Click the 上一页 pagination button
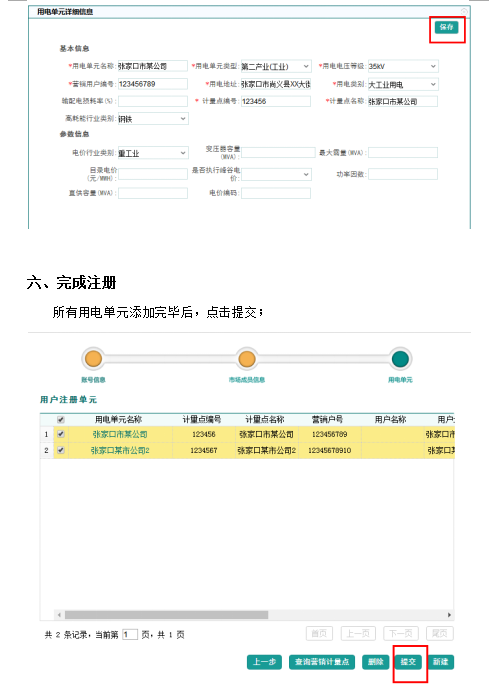The height and width of the screenshot is (687, 490). coord(358,634)
